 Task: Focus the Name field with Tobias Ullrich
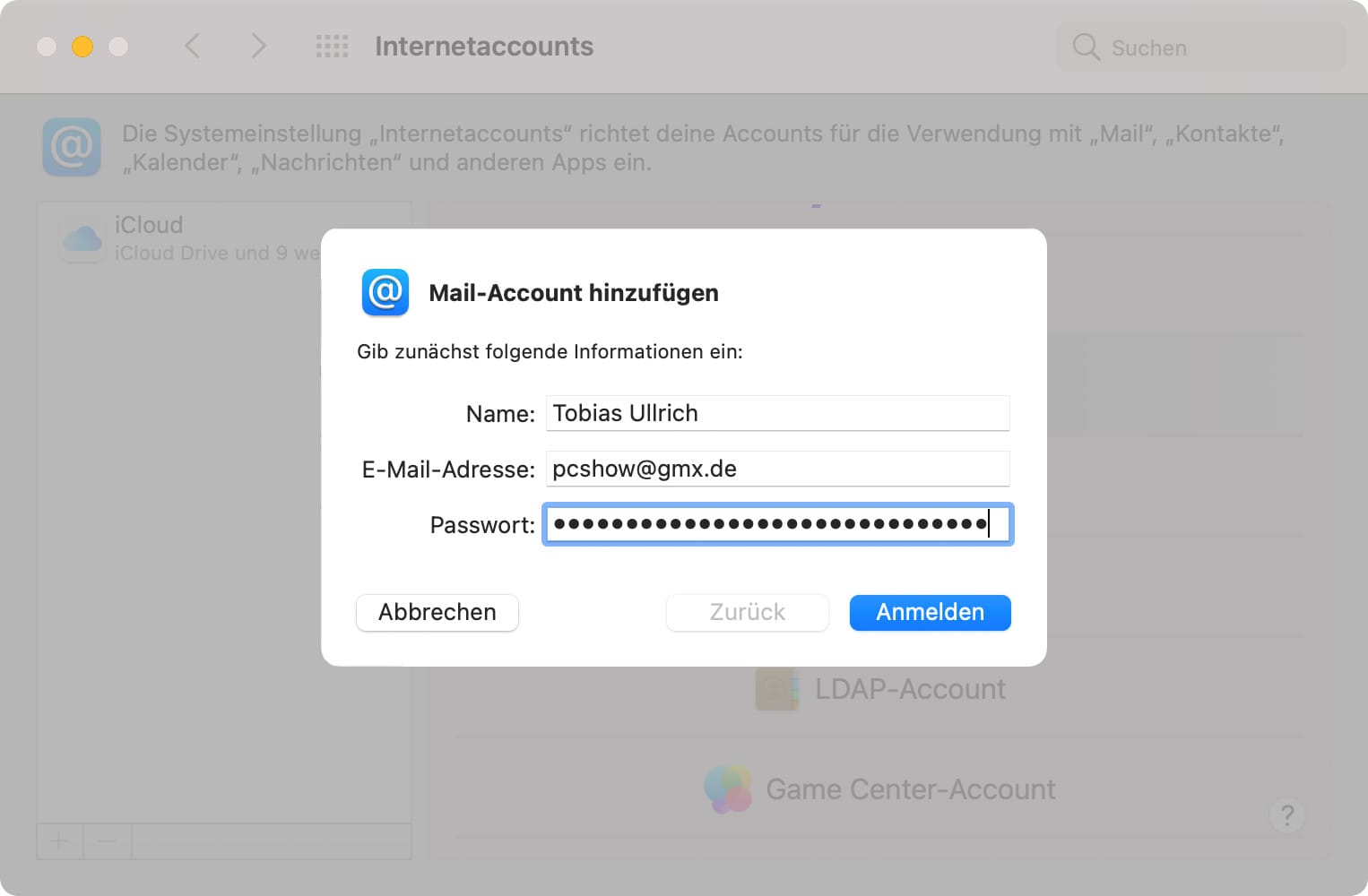point(777,413)
